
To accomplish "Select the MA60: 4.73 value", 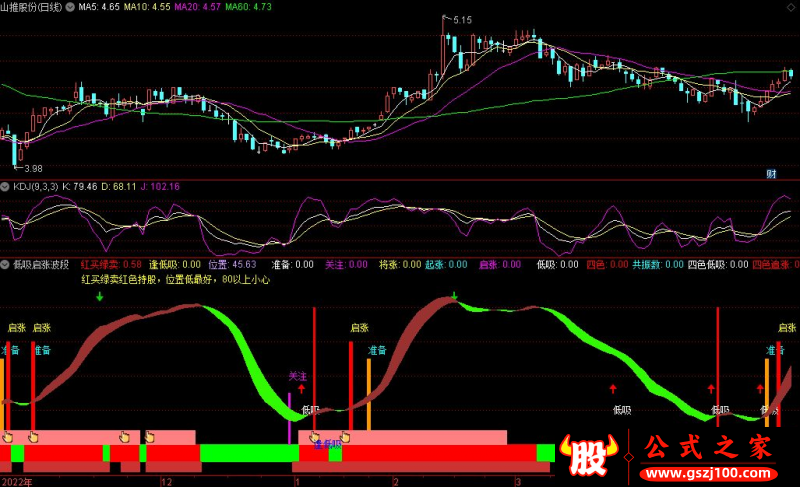I will pyautogui.click(x=248, y=7).
